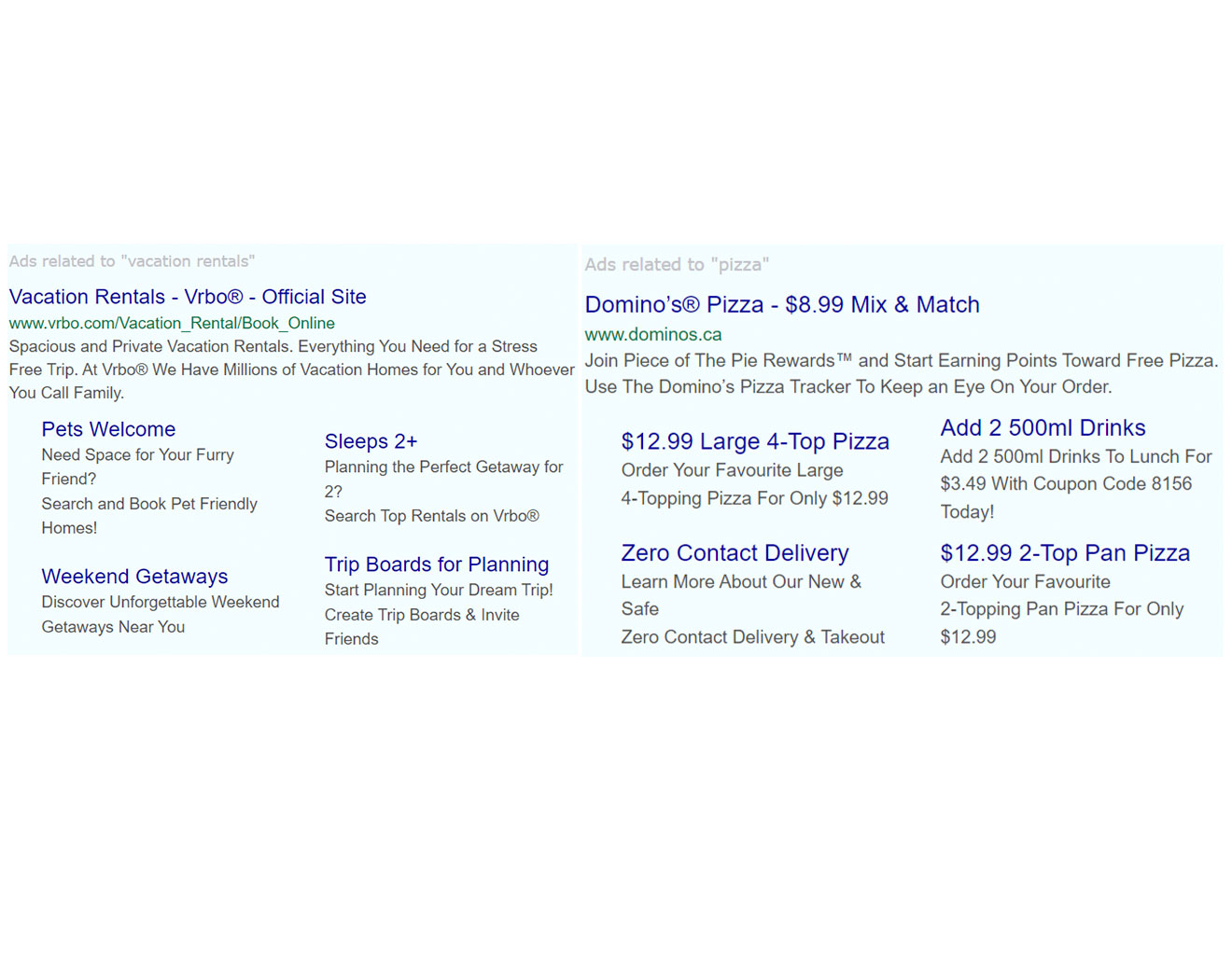Viewport: 1232px width, 961px height.
Task: Click 'Order Your Favourite Large' text
Action: (x=733, y=470)
